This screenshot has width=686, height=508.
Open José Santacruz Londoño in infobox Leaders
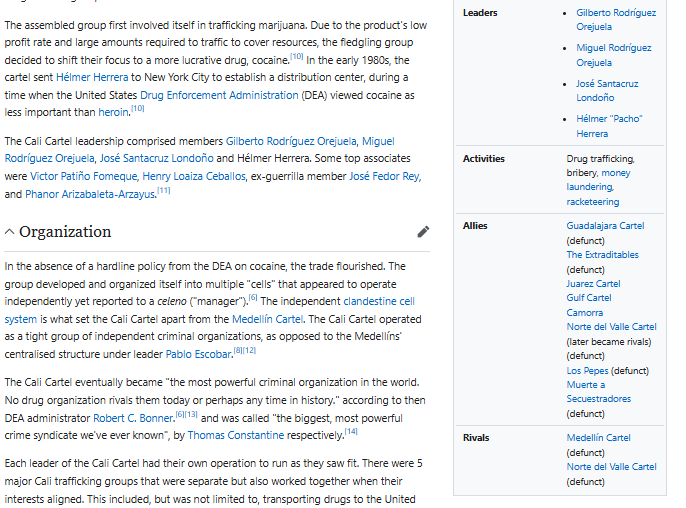pos(607,91)
